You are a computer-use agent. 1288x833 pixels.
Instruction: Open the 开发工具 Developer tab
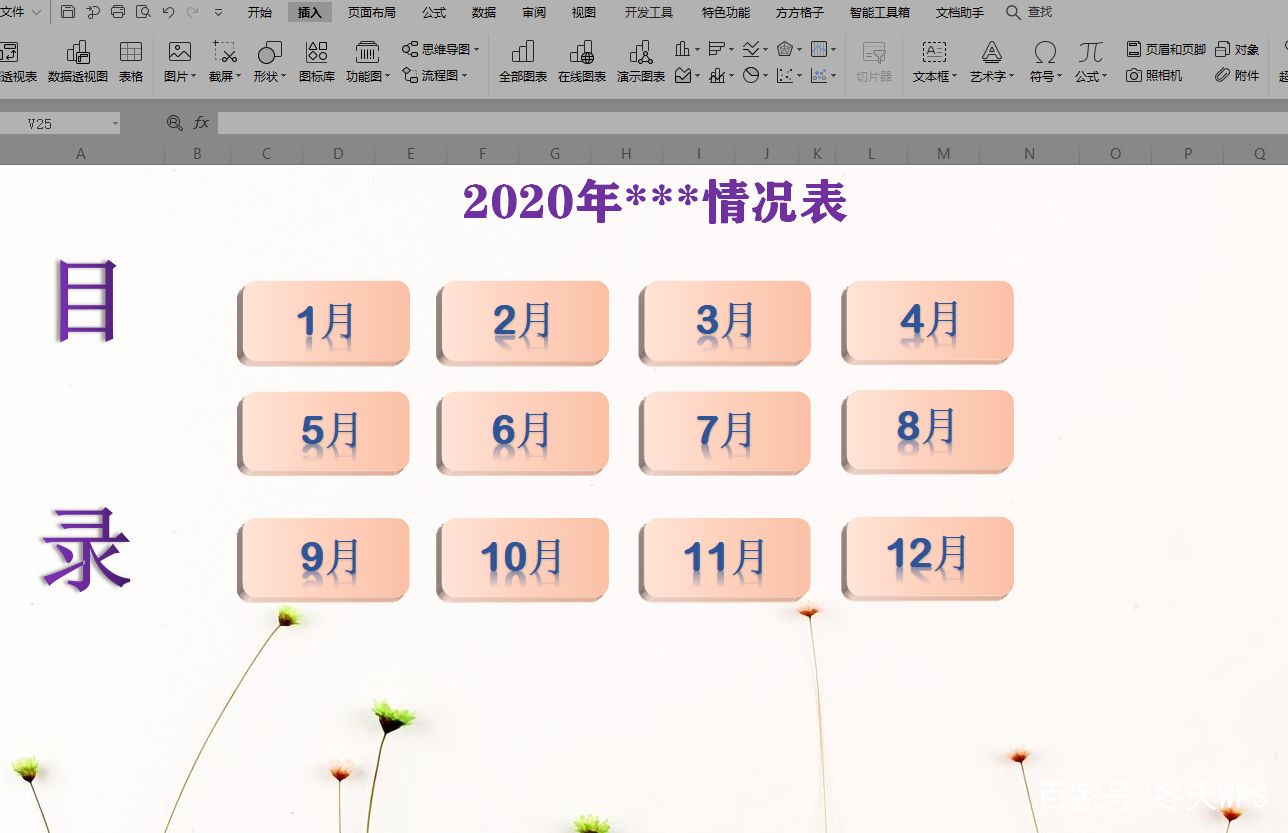click(649, 12)
